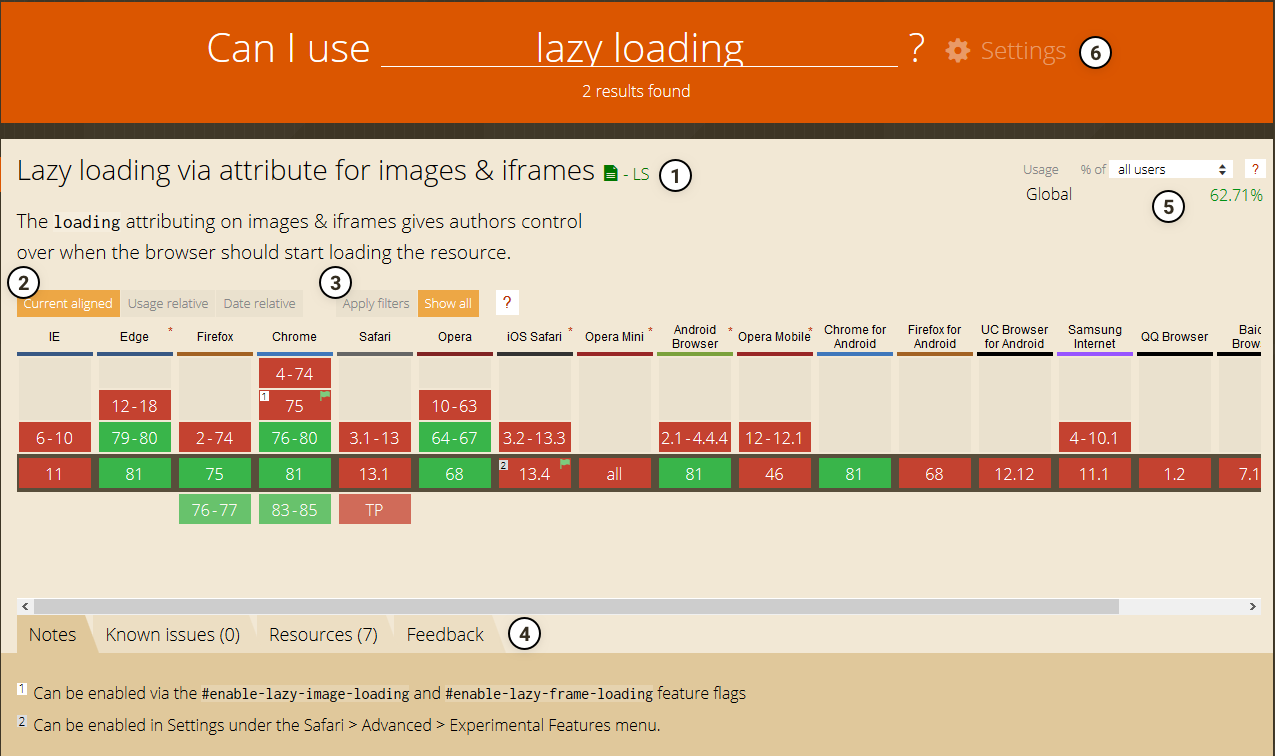Open Settings via the gear icon
Screen dimensions: 1275x756
(958, 50)
